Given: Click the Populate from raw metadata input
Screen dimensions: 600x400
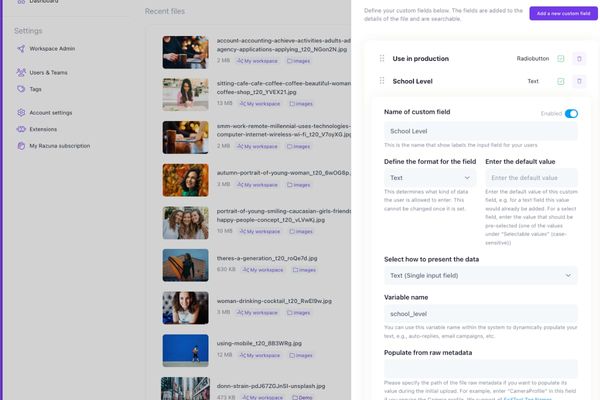Looking at the screenshot, I should (481, 369).
